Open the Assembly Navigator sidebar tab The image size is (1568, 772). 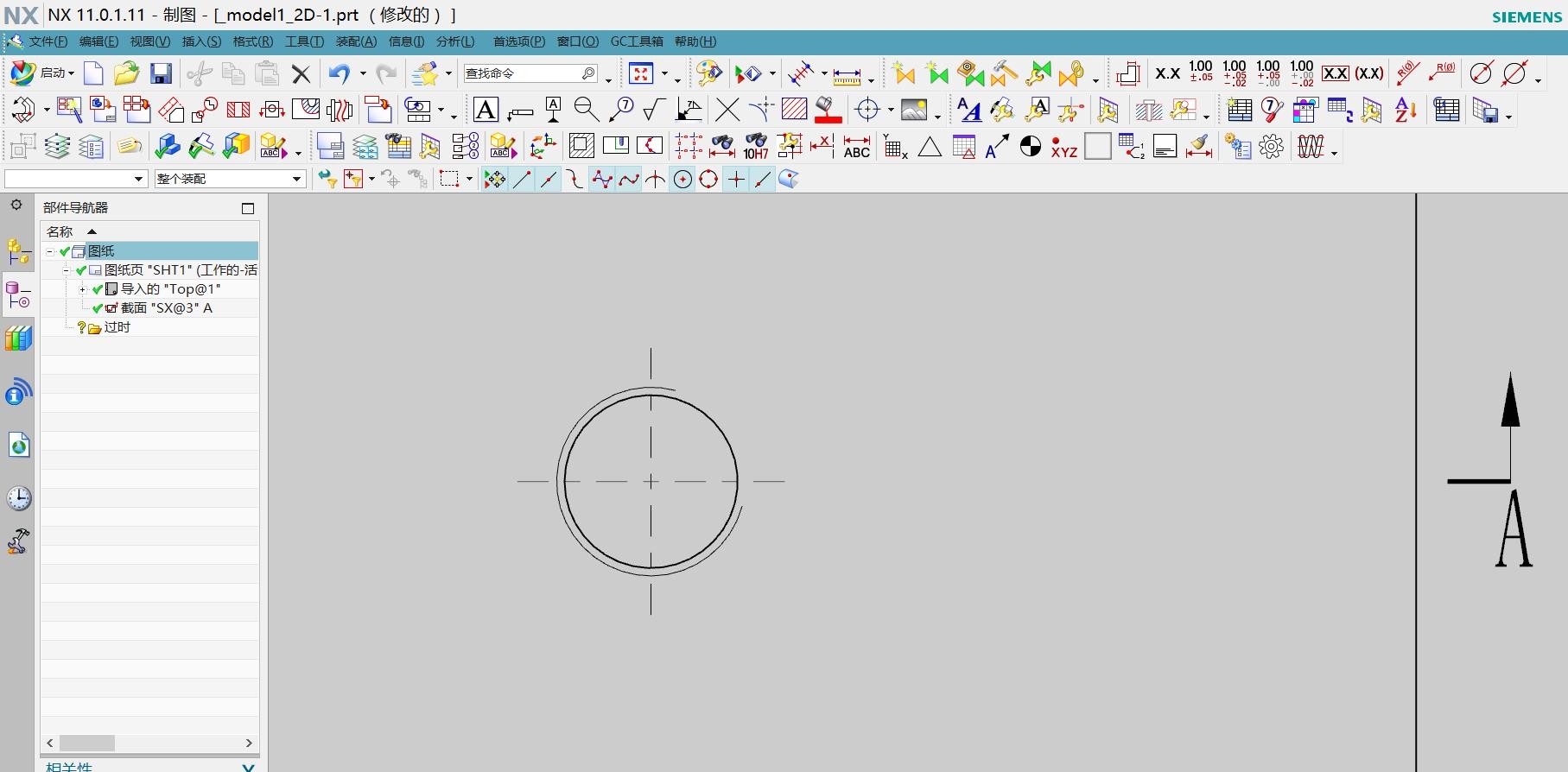click(18, 251)
